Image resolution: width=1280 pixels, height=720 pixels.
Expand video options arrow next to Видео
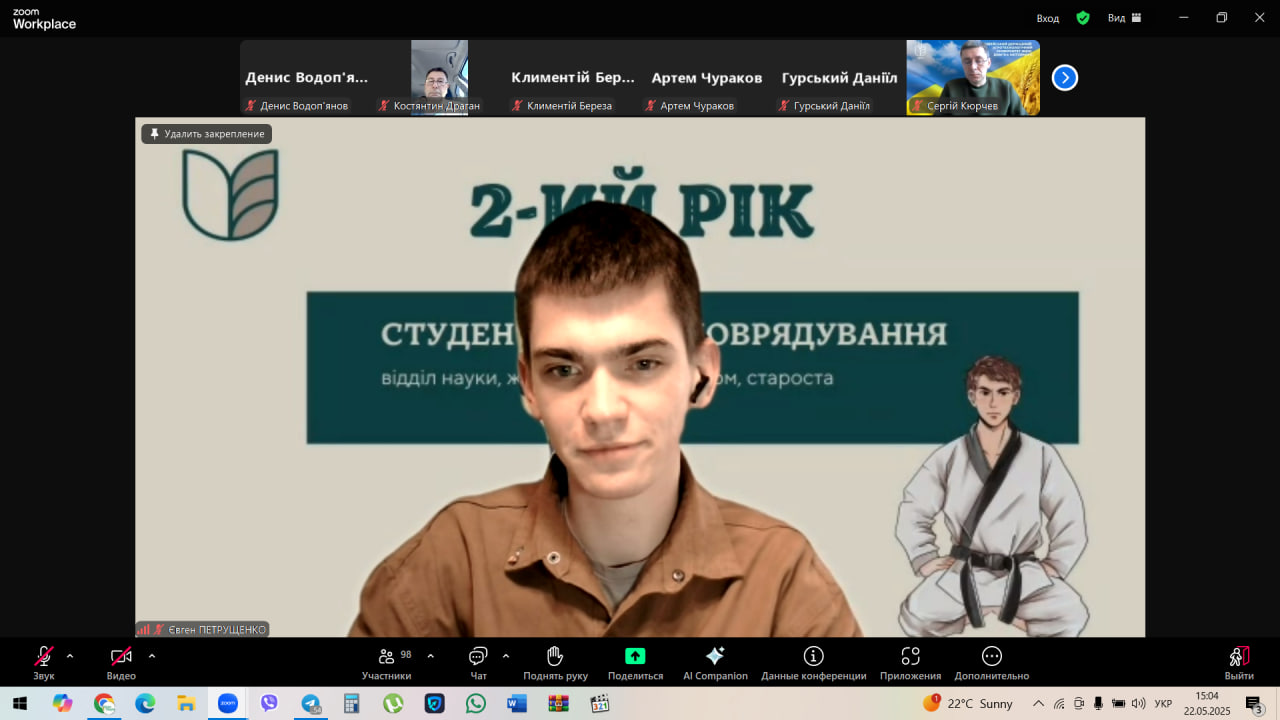pos(152,656)
